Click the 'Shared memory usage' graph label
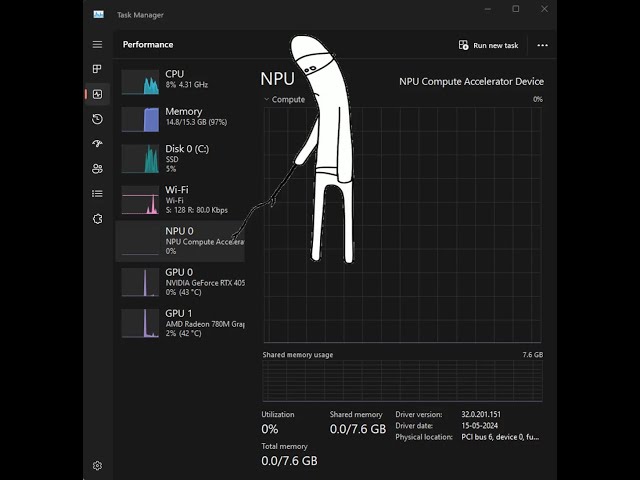Image resolution: width=640 pixels, height=480 pixels. click(x=298, y=355)
